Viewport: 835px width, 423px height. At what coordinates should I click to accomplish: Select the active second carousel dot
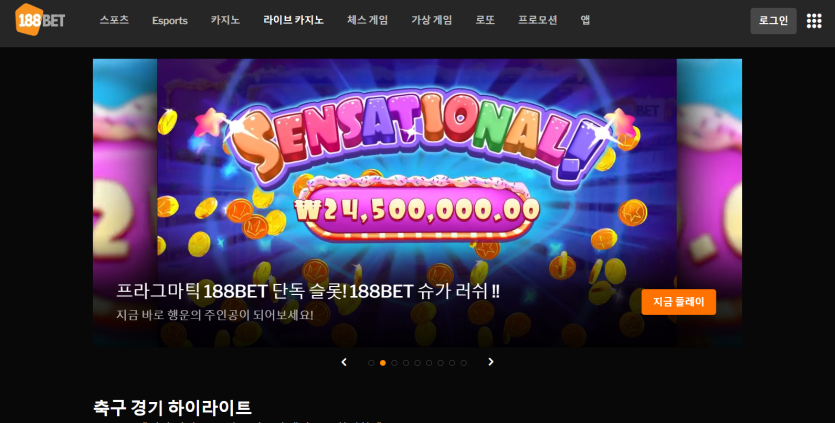[383, 363]
